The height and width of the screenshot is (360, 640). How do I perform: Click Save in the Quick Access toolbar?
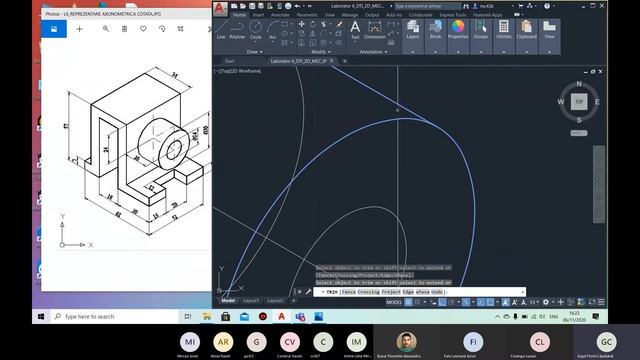pyautogui.click(x=252, y=6)
